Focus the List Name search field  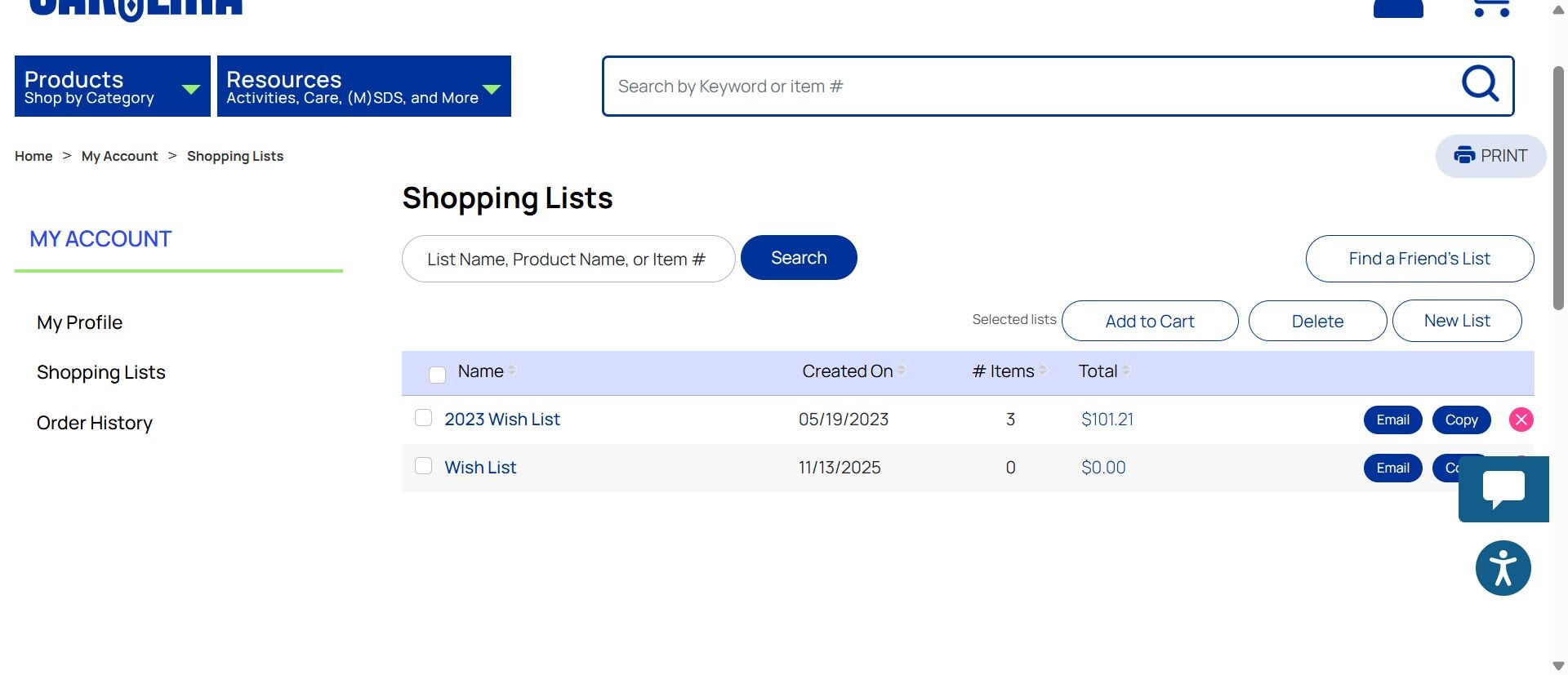coord(568,259)
